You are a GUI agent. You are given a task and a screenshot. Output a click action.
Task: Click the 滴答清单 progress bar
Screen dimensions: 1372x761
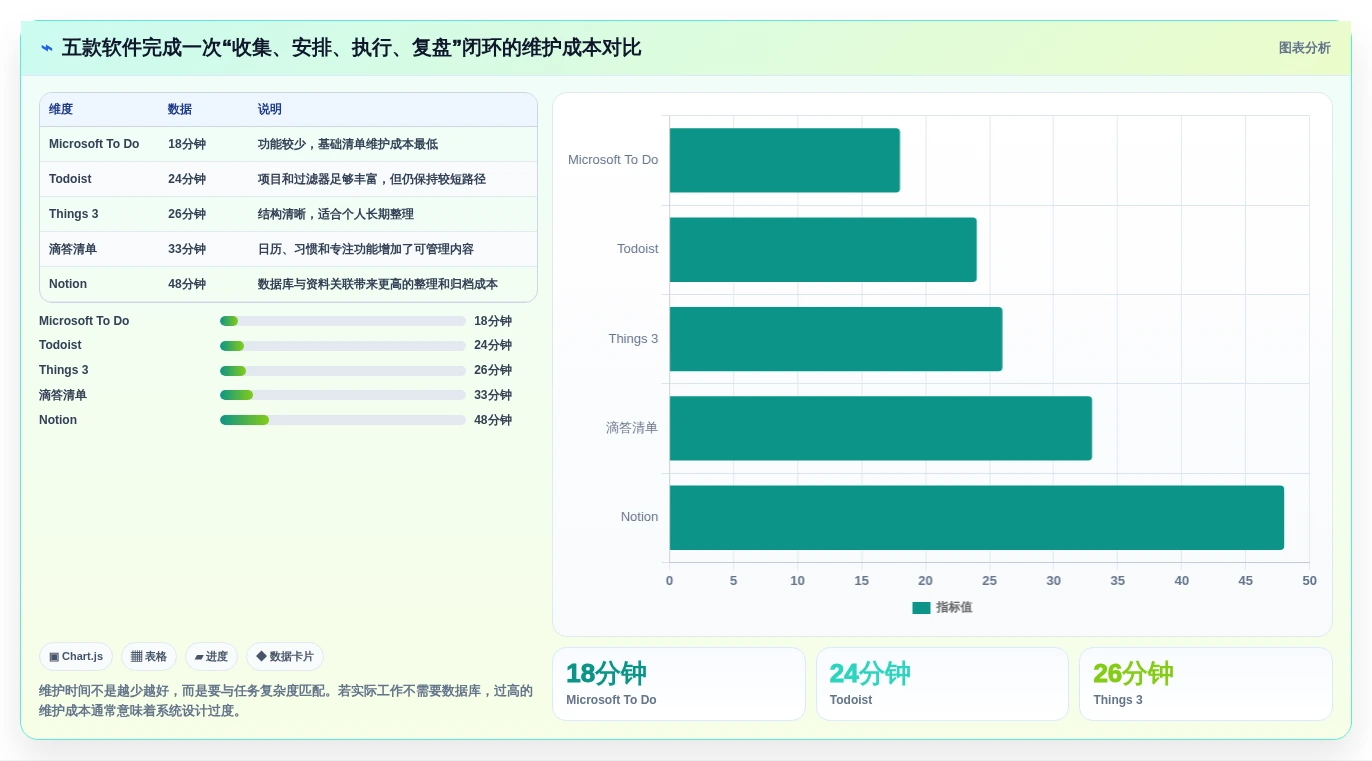click(x=343, y=395)
